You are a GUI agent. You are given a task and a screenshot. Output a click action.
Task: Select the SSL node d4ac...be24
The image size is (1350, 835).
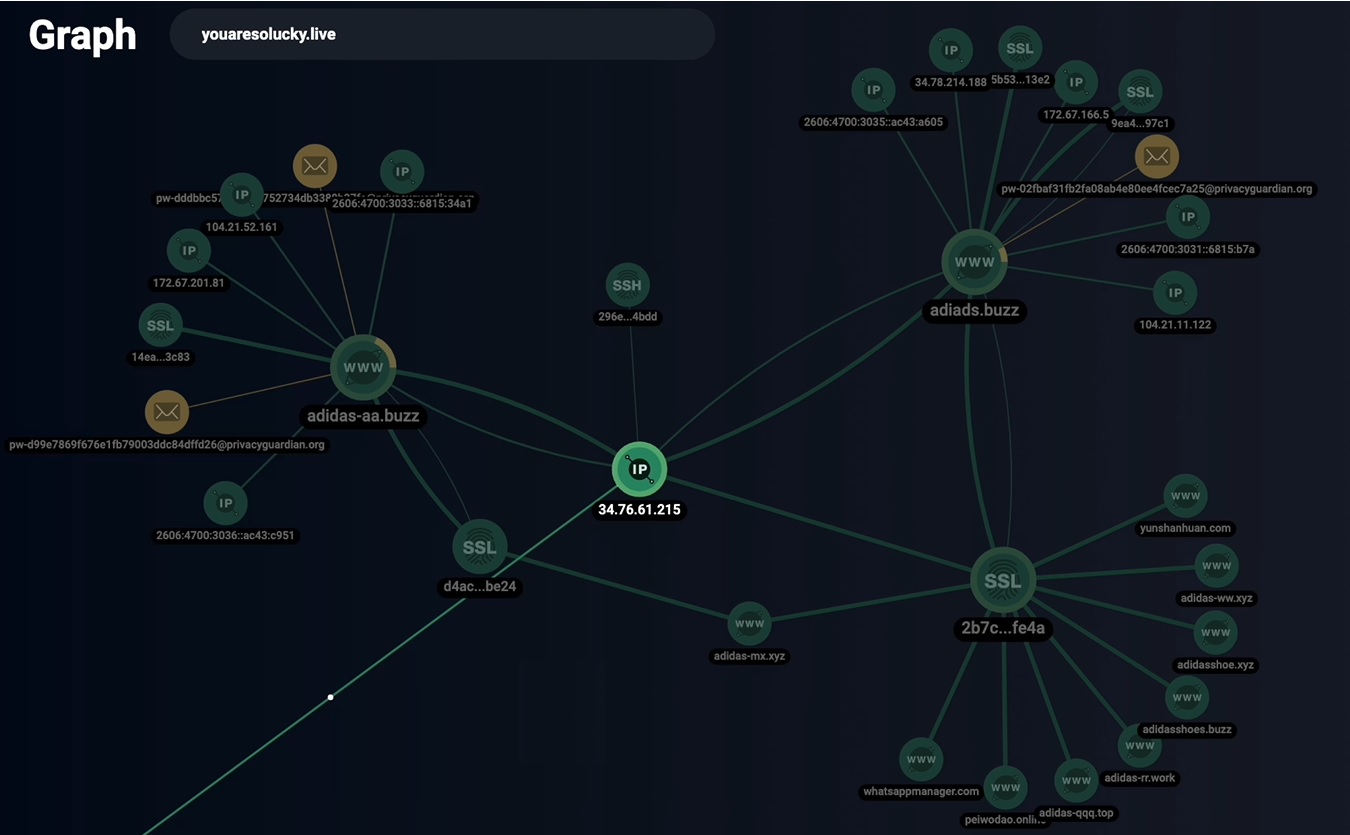click(x=480, y=547)
